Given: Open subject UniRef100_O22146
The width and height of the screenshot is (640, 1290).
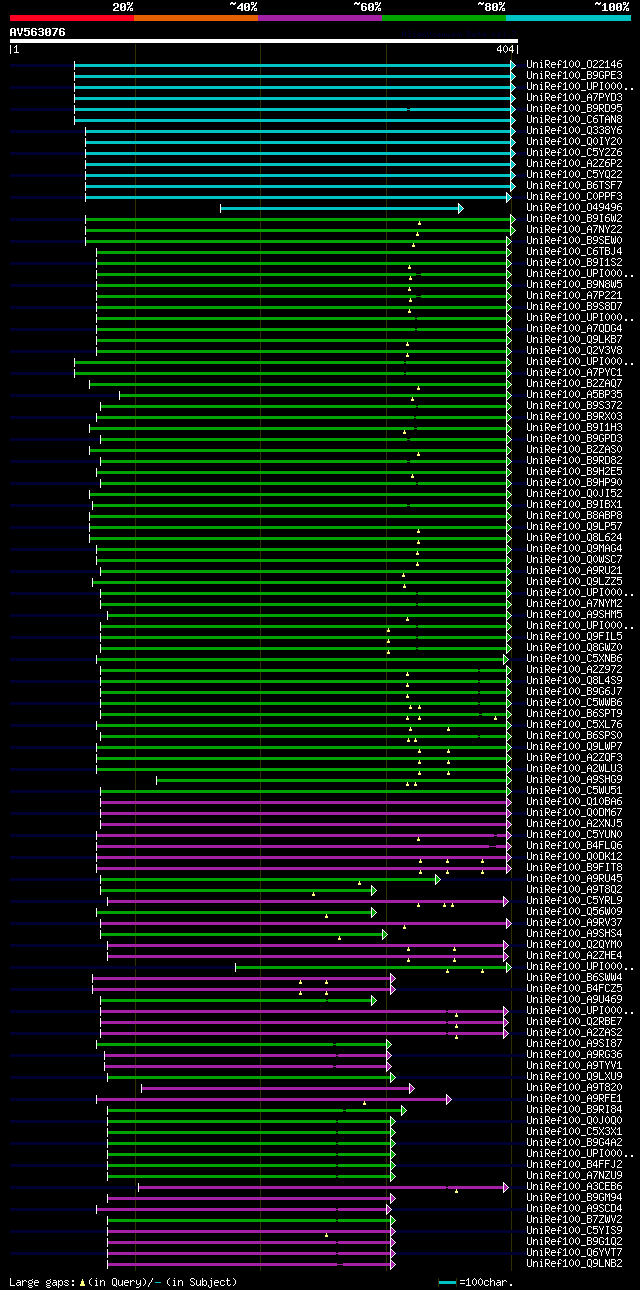Looking at the screenshot, I should point(574,64).
